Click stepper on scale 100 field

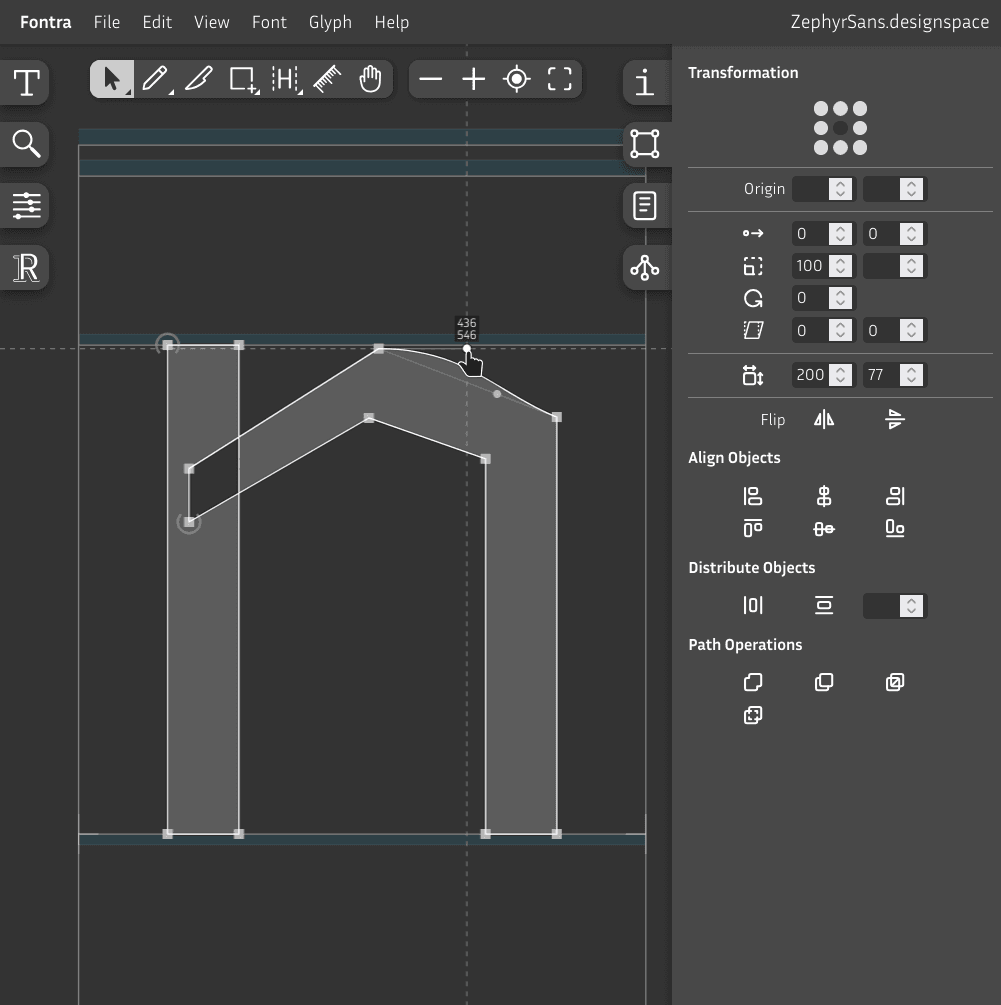click(x=841, y=266)
